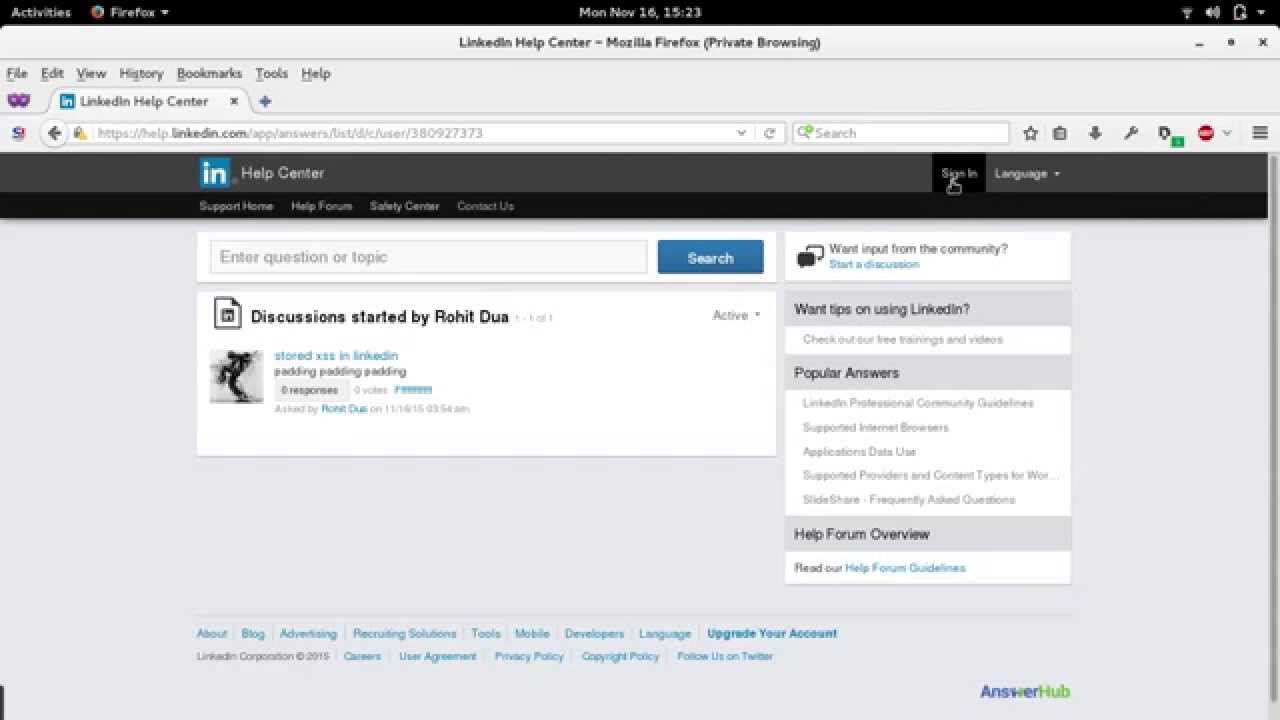The image size is (1280, 720).
Task: Click About footer link
Action: pos(211,633)
